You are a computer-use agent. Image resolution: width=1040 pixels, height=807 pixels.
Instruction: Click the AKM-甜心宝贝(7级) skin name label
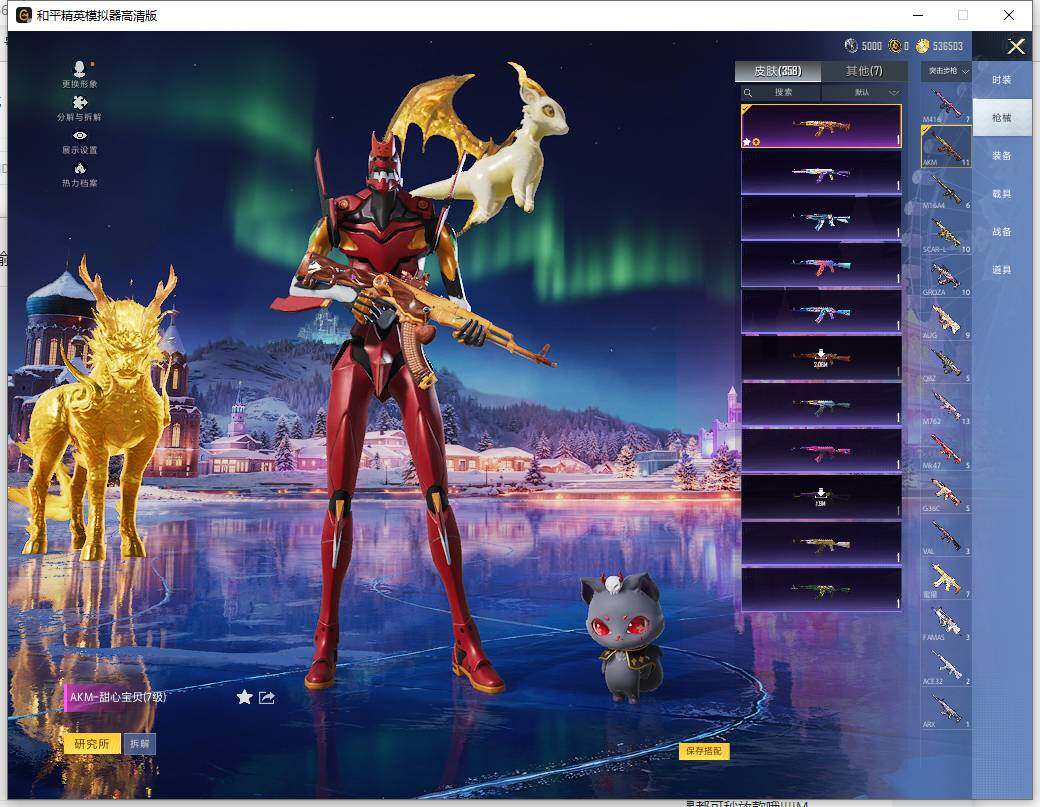(x=117, y=697)
